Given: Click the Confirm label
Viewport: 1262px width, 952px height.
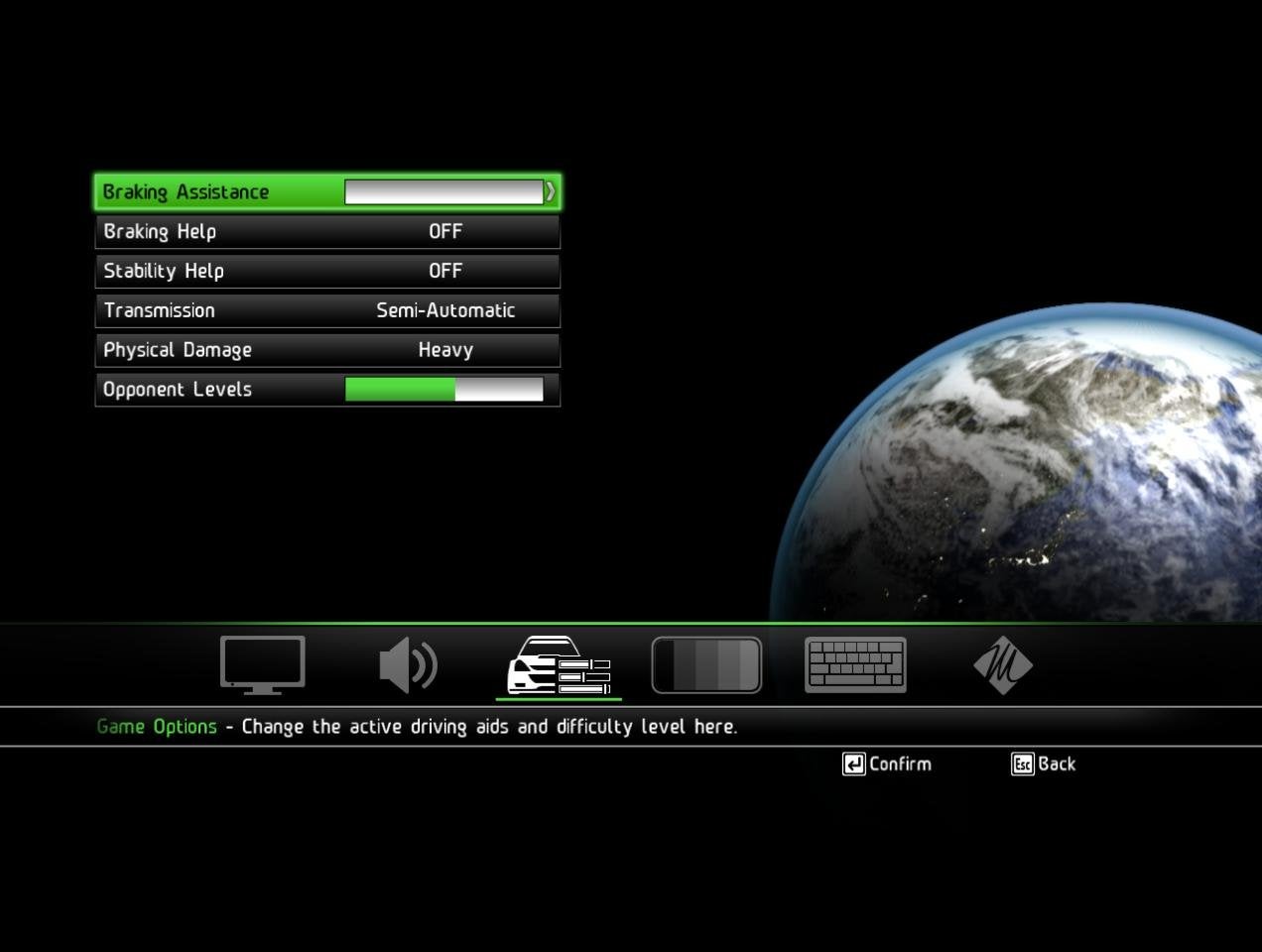Looking at the screenshot, I should click(x=900, y=764).
